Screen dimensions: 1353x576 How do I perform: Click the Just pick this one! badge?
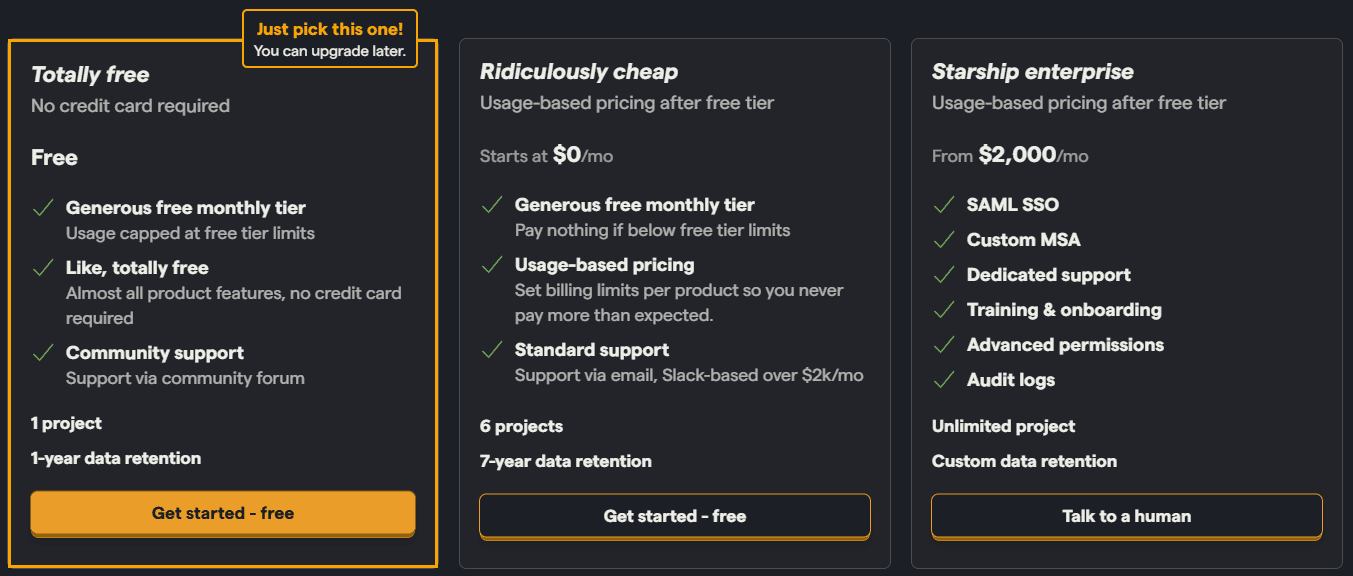[x=329, y=39]
